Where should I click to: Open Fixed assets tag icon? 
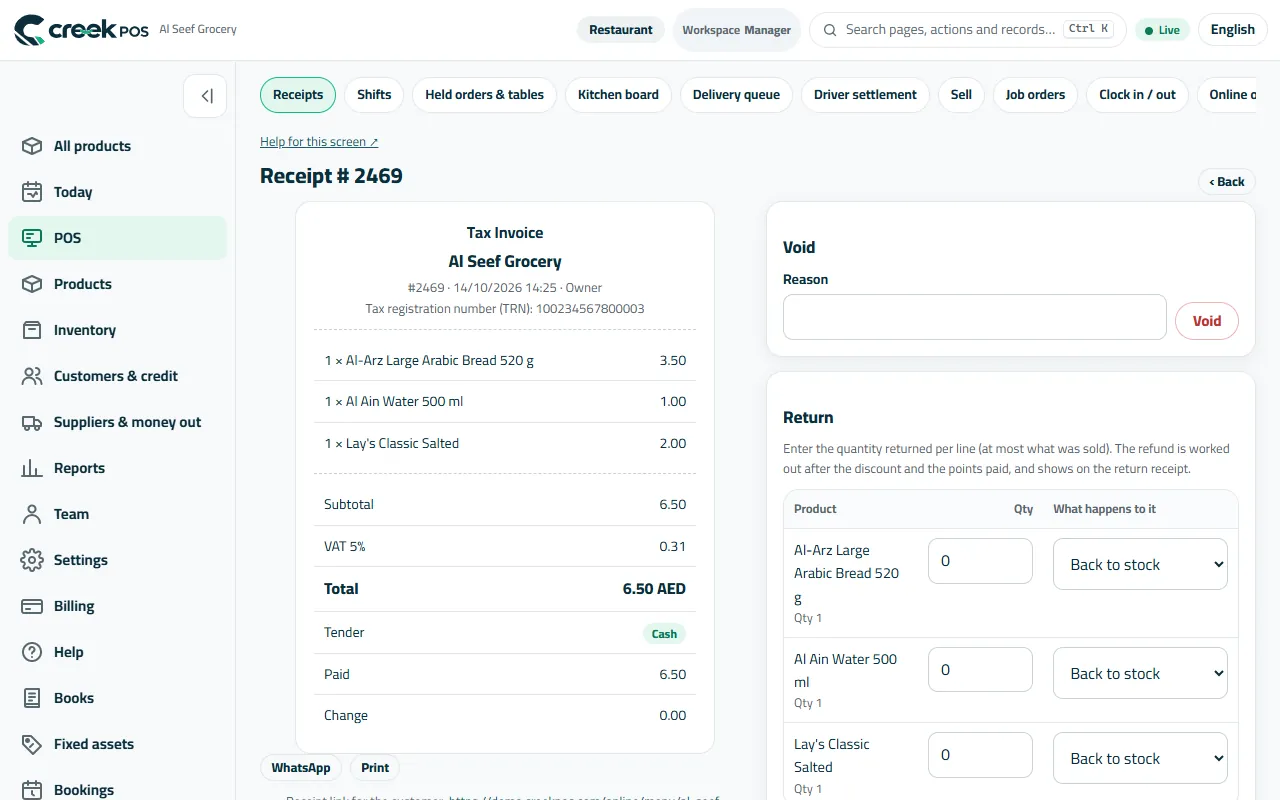(x=32, y=744)
